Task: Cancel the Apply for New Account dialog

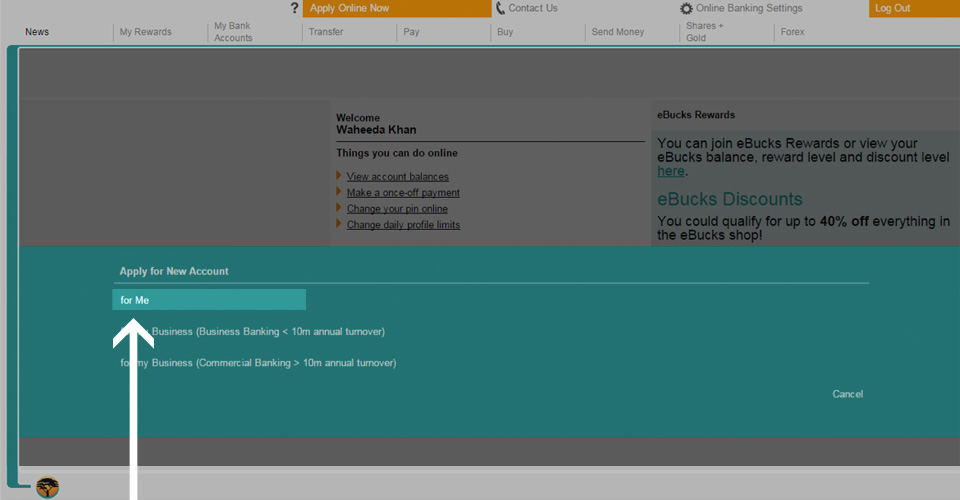Action: point(847,394)
